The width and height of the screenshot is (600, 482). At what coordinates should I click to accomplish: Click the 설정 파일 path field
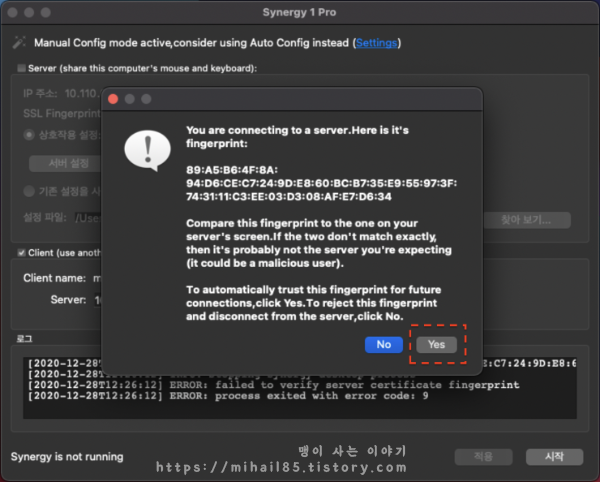(x=88, y=218)
